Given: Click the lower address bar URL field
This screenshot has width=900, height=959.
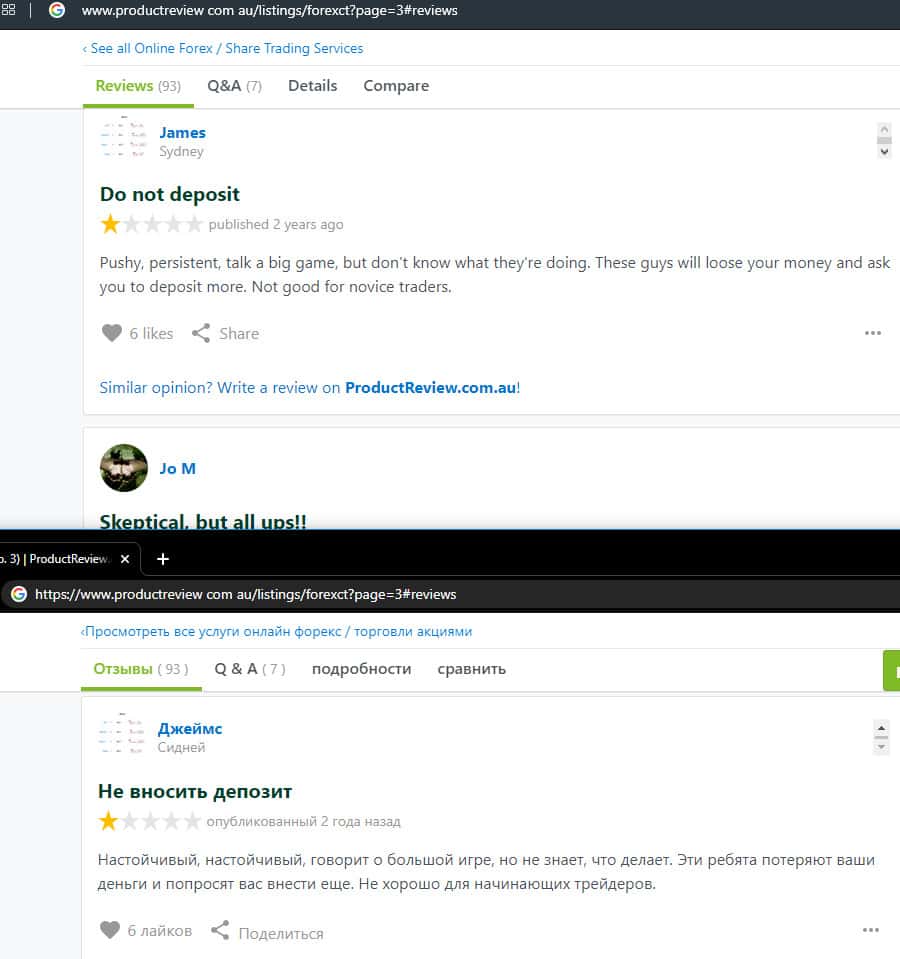Looking at the screenshot, I should [x=245, y=594].
